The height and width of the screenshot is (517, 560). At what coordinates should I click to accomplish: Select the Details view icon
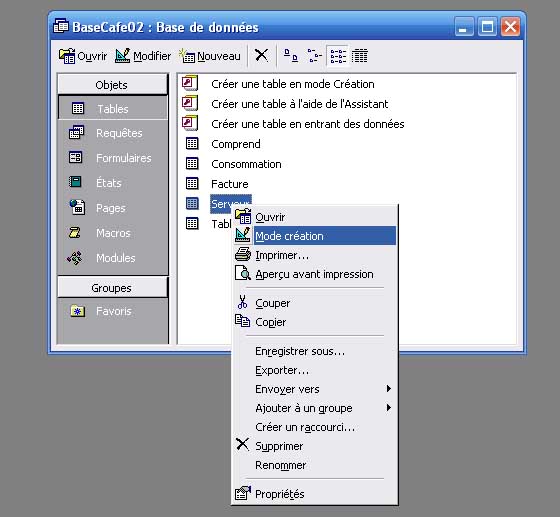click(360, 56)
